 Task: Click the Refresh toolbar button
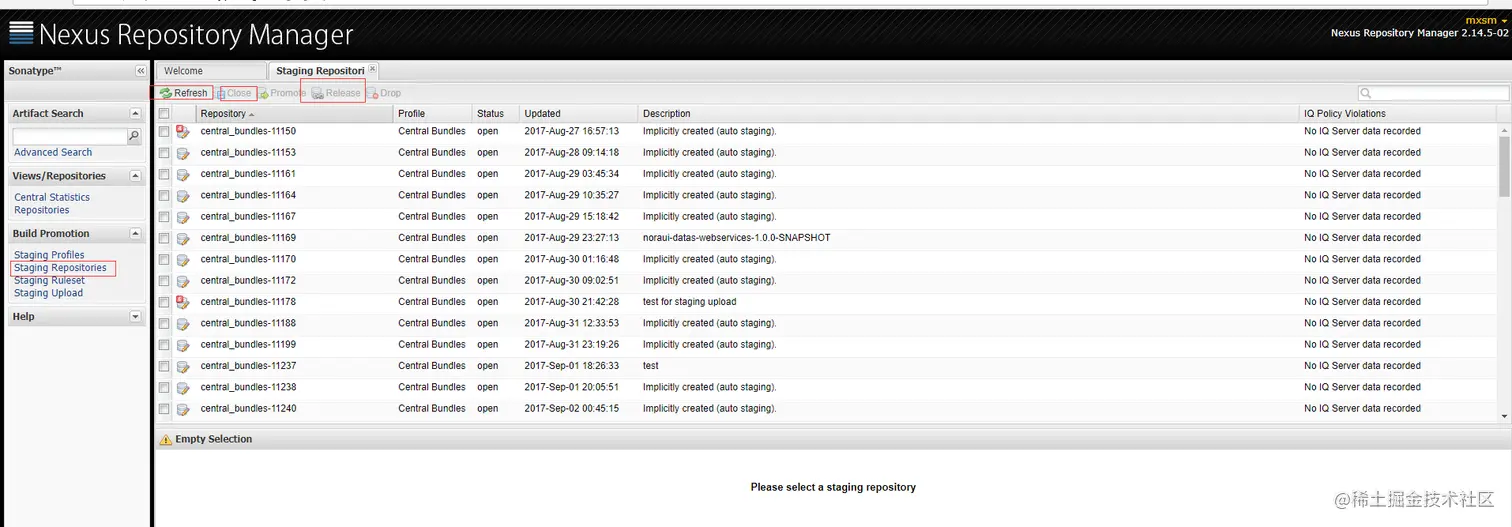183,93
